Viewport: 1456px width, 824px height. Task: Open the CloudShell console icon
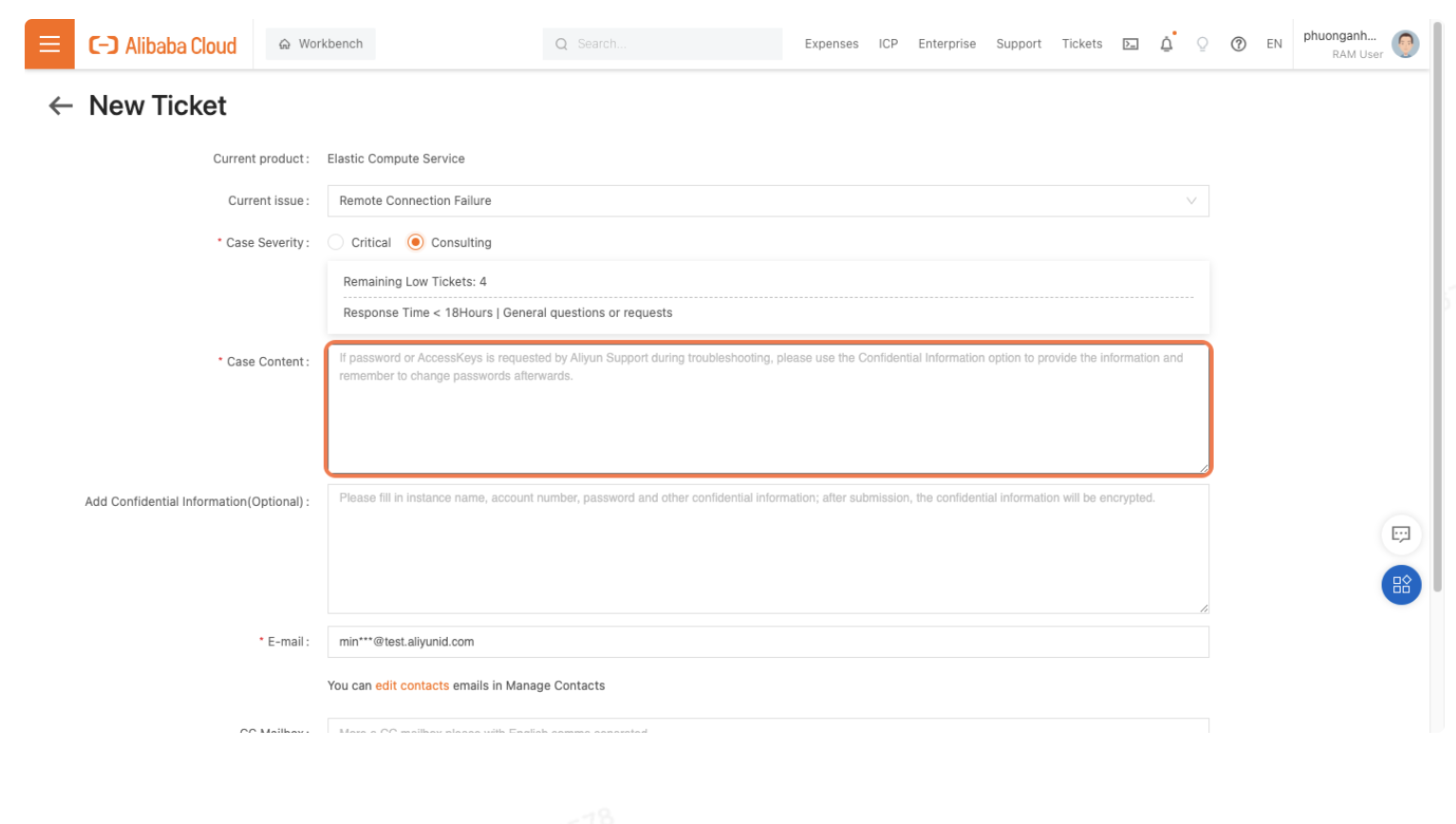(1129, 44)
